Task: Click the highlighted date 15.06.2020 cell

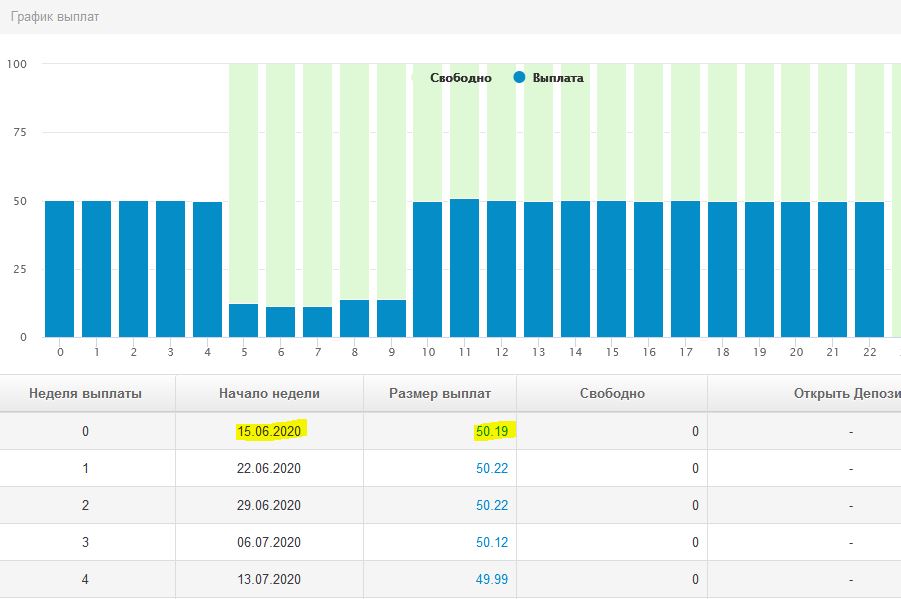Action: tap(270, 431)
